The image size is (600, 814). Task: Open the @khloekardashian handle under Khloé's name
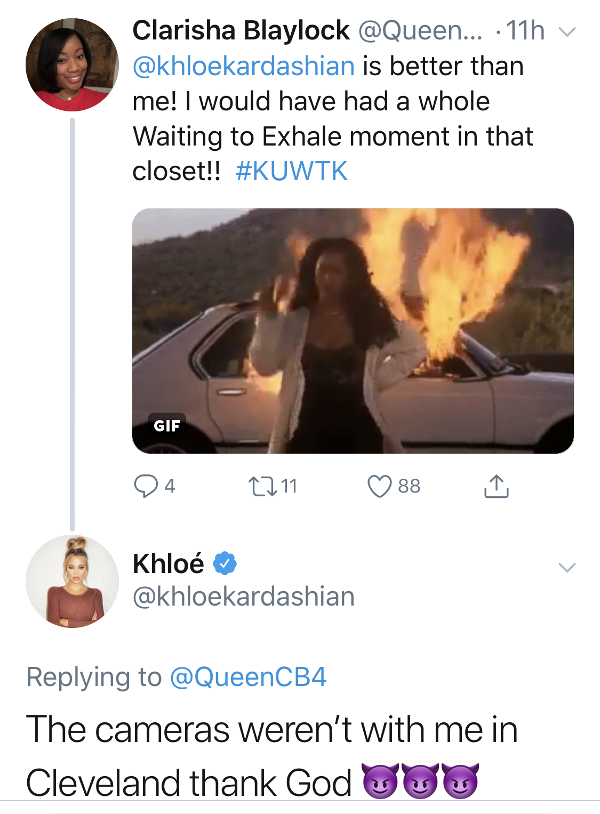tap(244, 596)
